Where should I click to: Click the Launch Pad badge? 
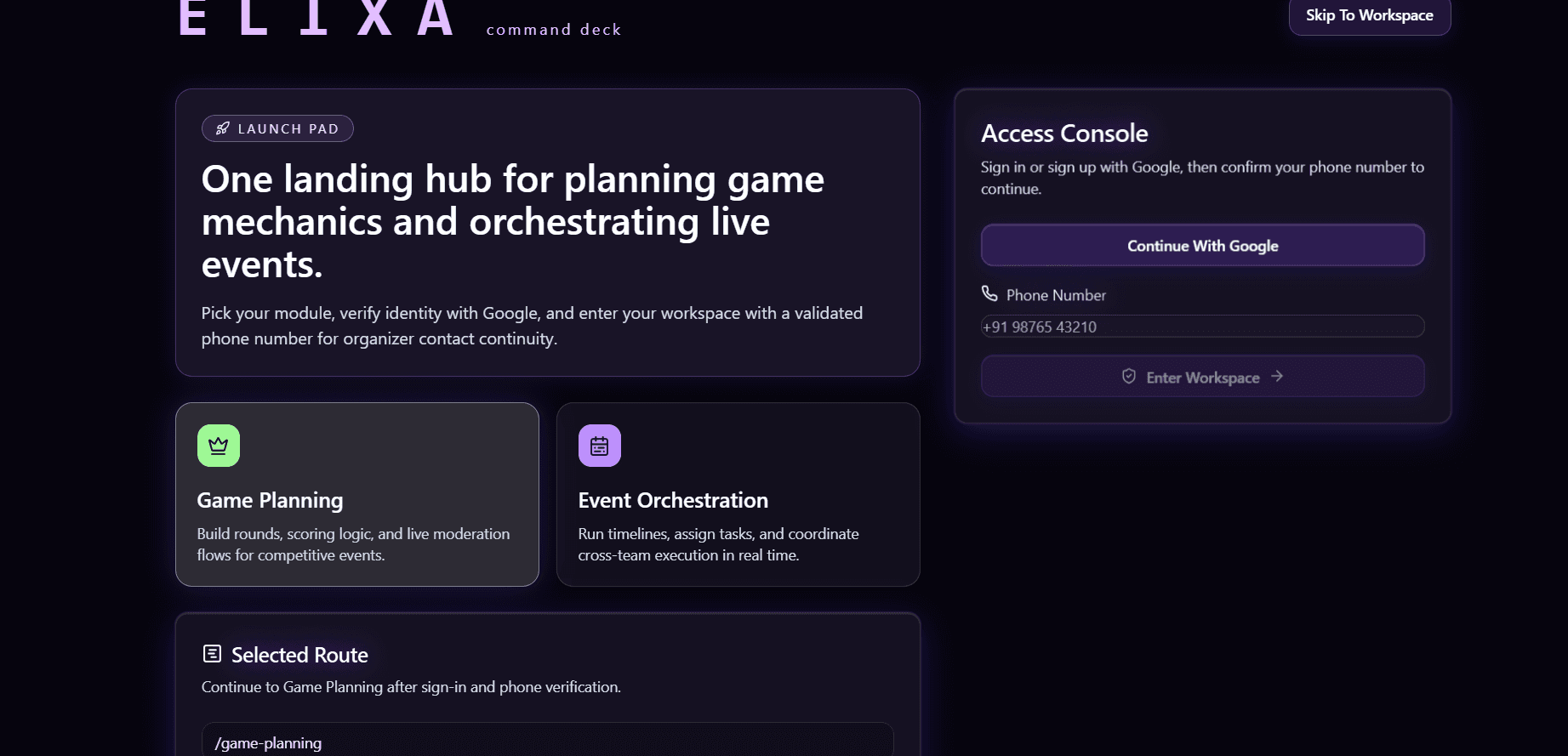(x=277, y=128)
